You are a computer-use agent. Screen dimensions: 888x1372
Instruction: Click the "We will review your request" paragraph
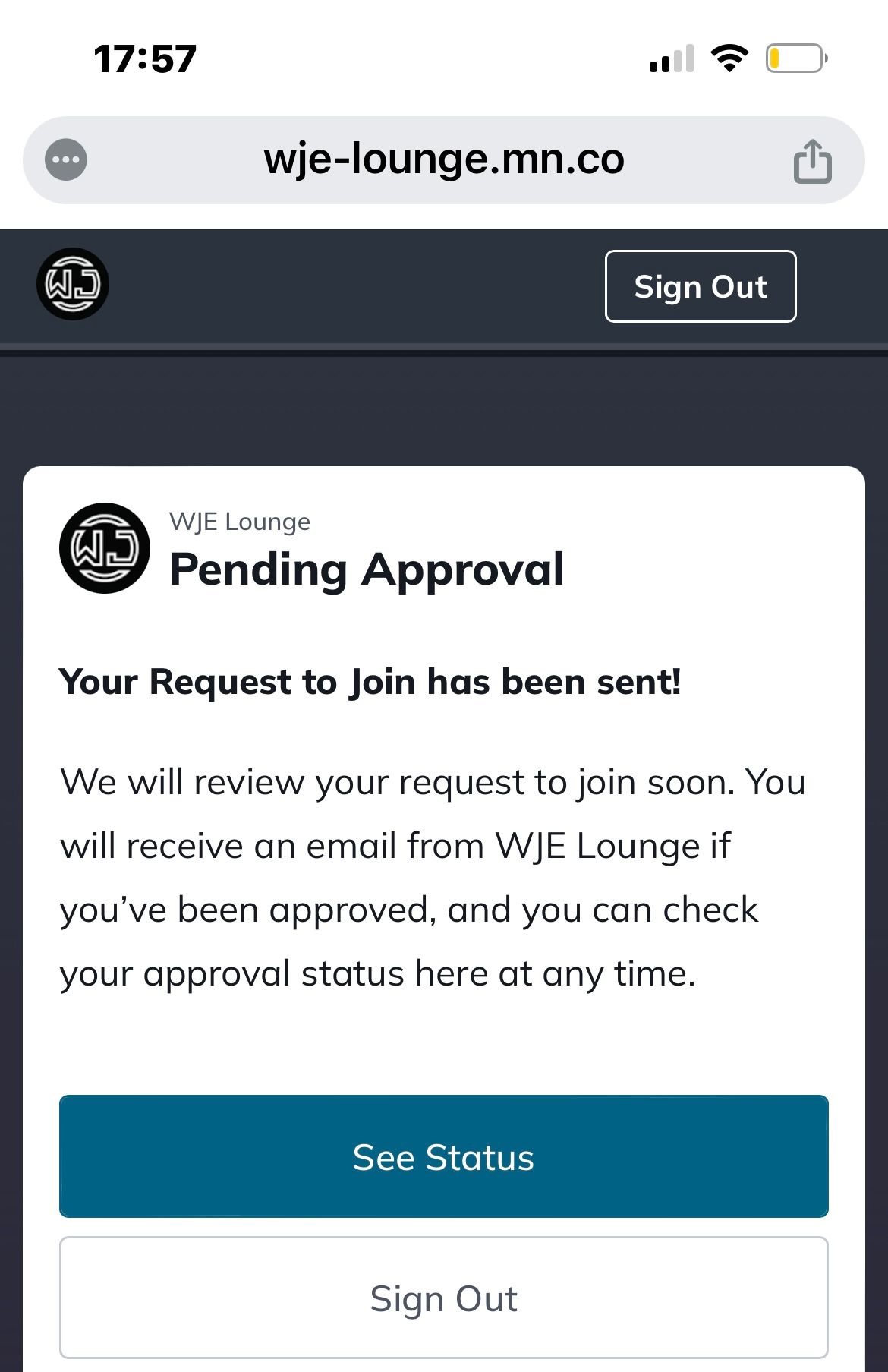[433, 878]
